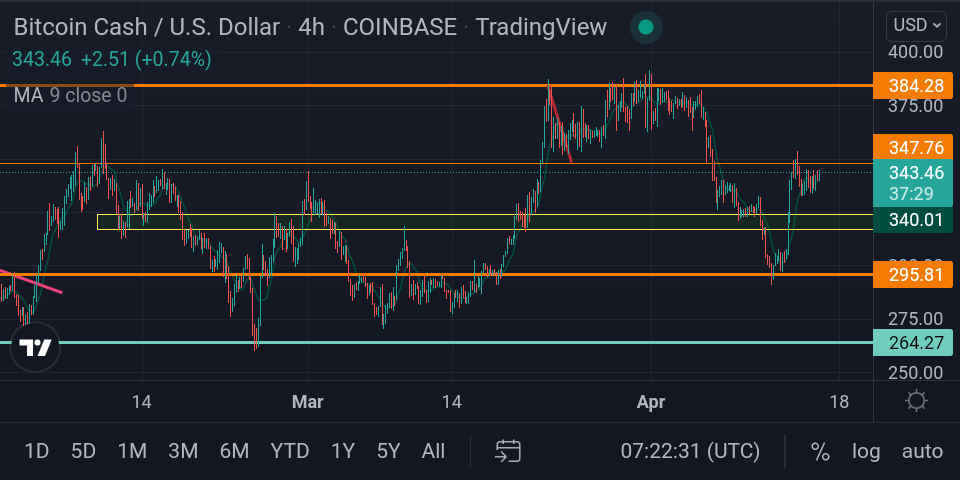Click the Bitcoin Cash / U.S. Dollar title

[147, 28]
